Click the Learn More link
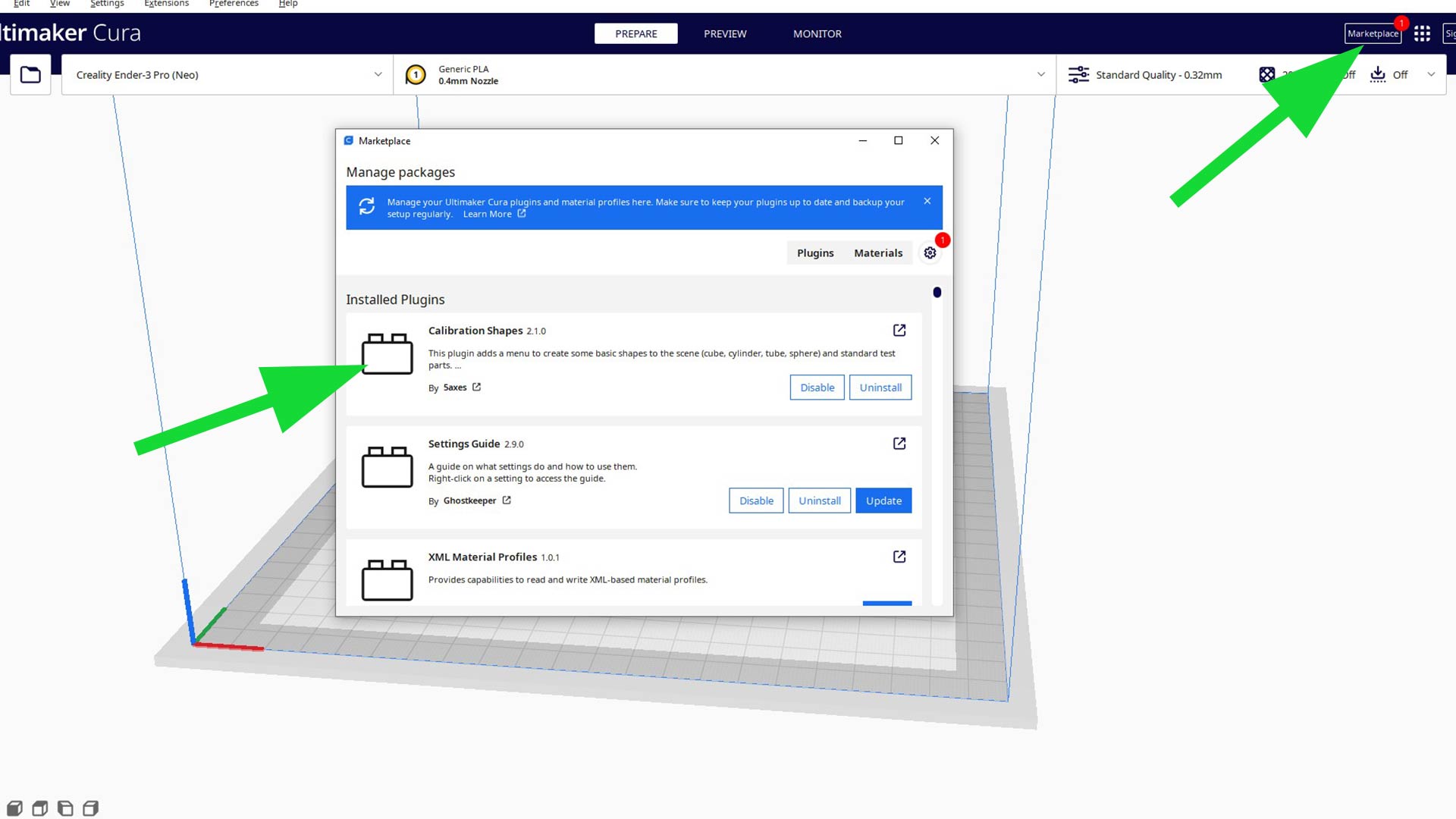1456x819 pixels. point(487,214)
